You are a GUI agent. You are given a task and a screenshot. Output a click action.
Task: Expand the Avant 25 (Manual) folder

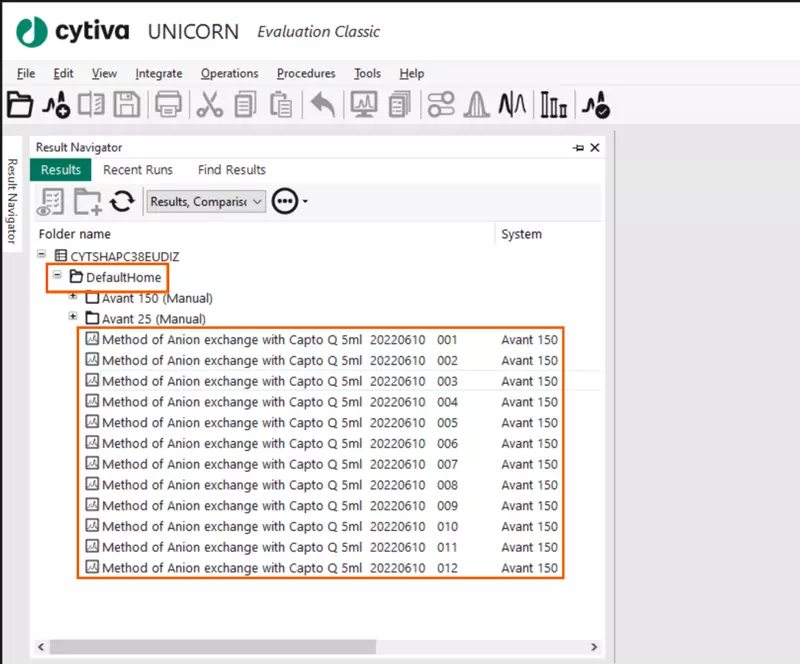point(72,318)
